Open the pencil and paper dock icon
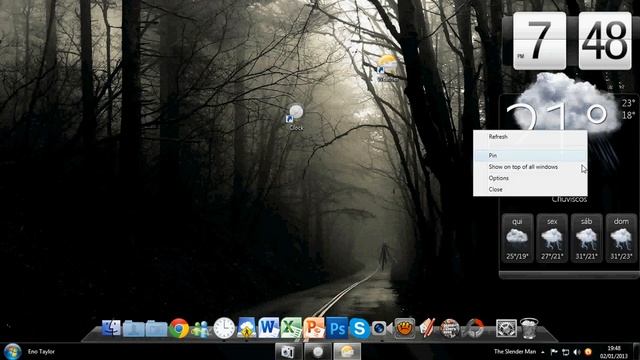The height and width of the screenshot is (360, 640). pyautogui.click(x=427, y=328)
